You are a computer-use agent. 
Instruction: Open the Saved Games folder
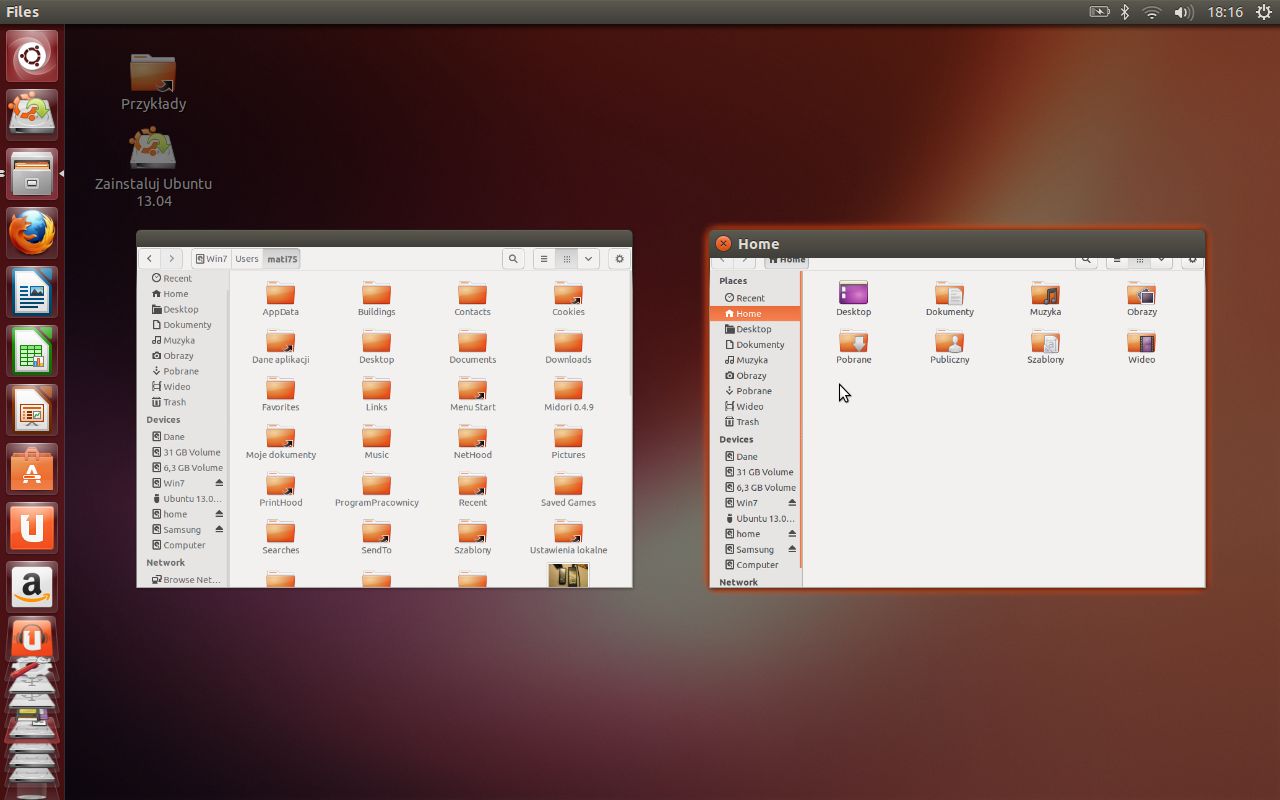[x=568, y=490]
